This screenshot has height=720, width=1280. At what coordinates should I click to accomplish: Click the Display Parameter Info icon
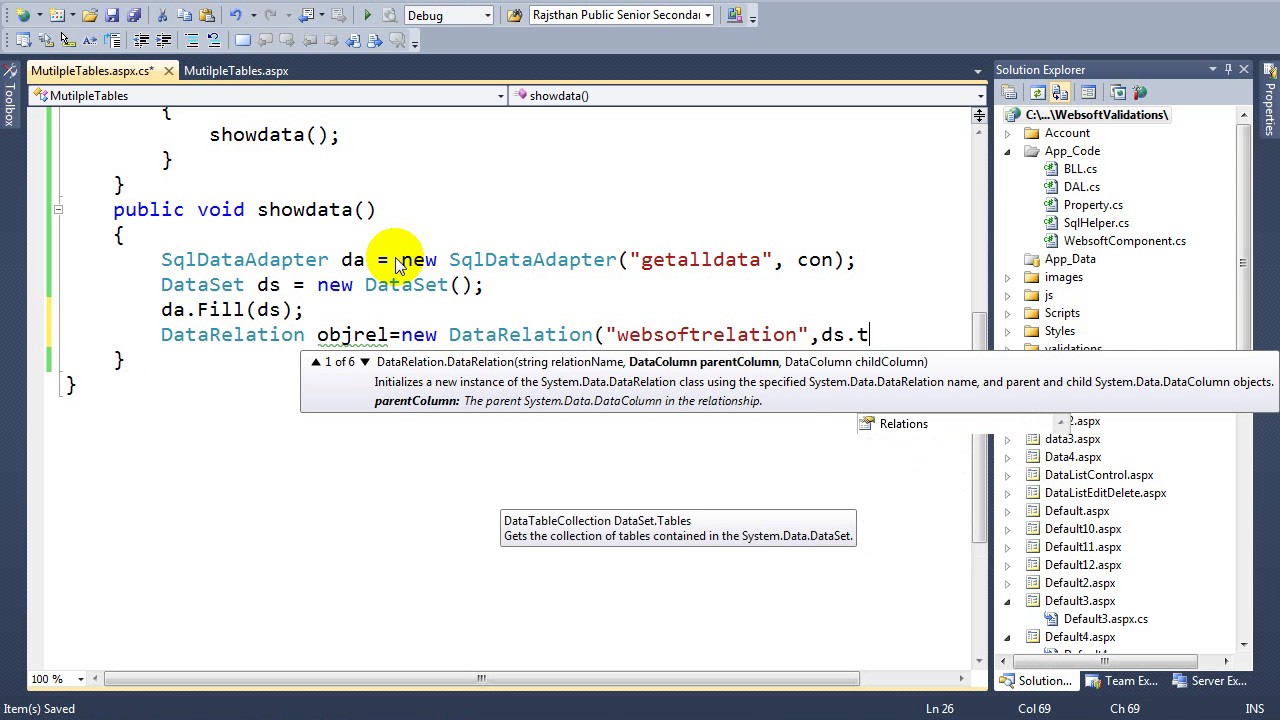coord(46,40)
